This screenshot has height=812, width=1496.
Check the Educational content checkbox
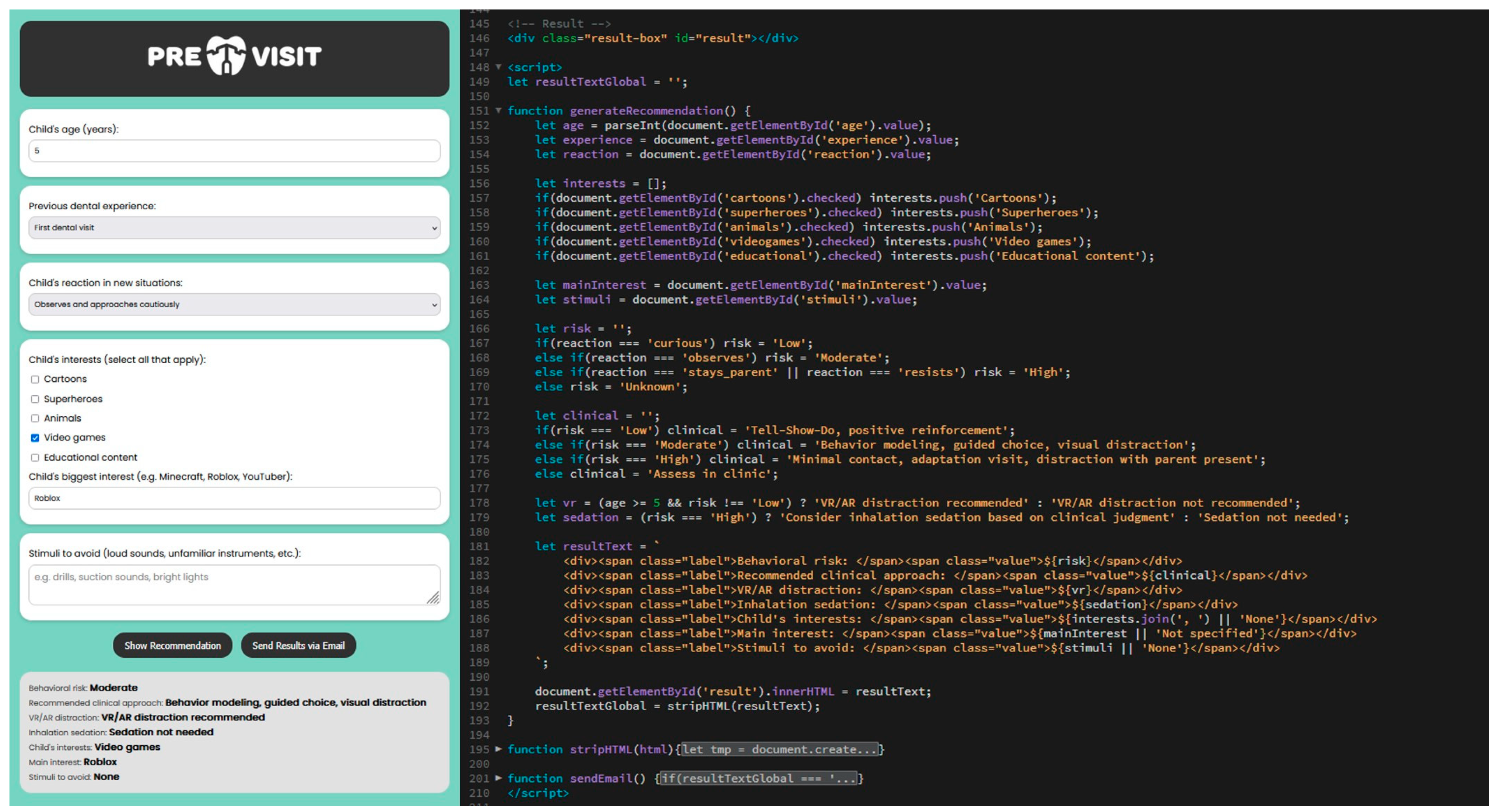point(35,457)
